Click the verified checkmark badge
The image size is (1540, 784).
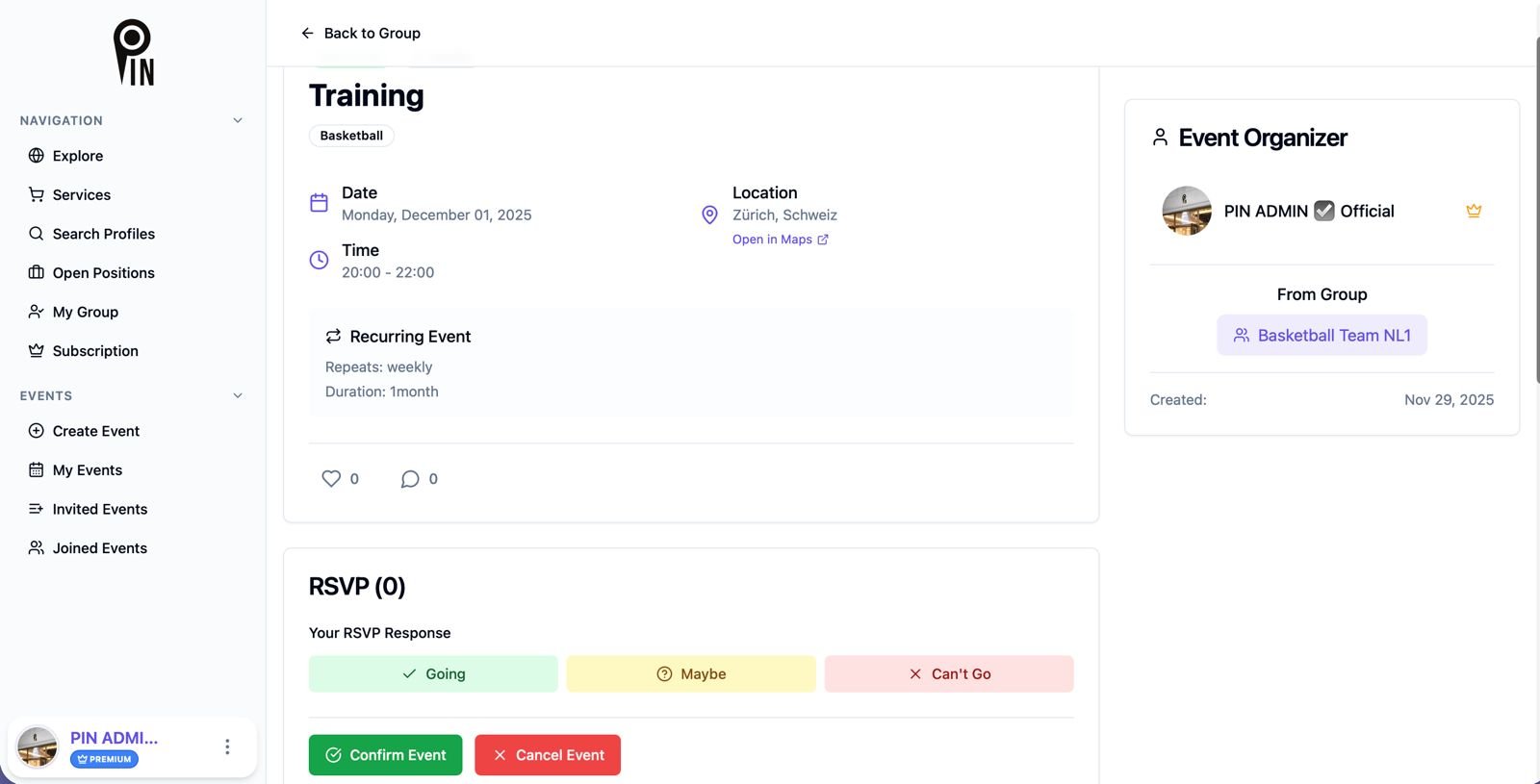point(1324,211)
